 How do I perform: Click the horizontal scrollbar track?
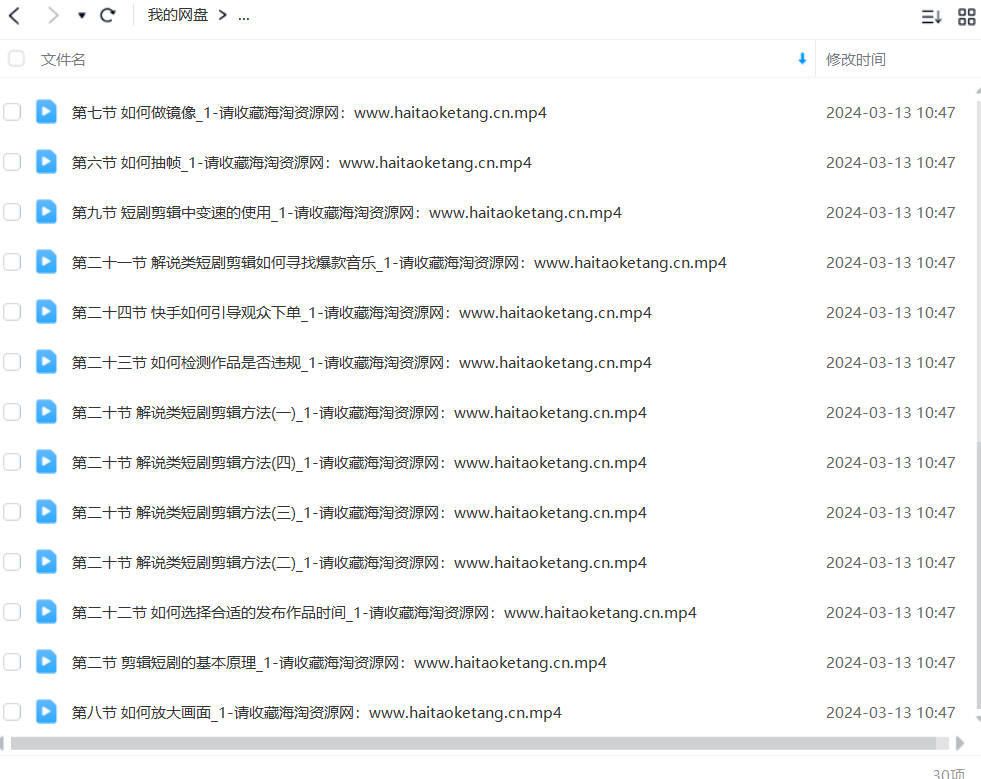tap(479, 743)
